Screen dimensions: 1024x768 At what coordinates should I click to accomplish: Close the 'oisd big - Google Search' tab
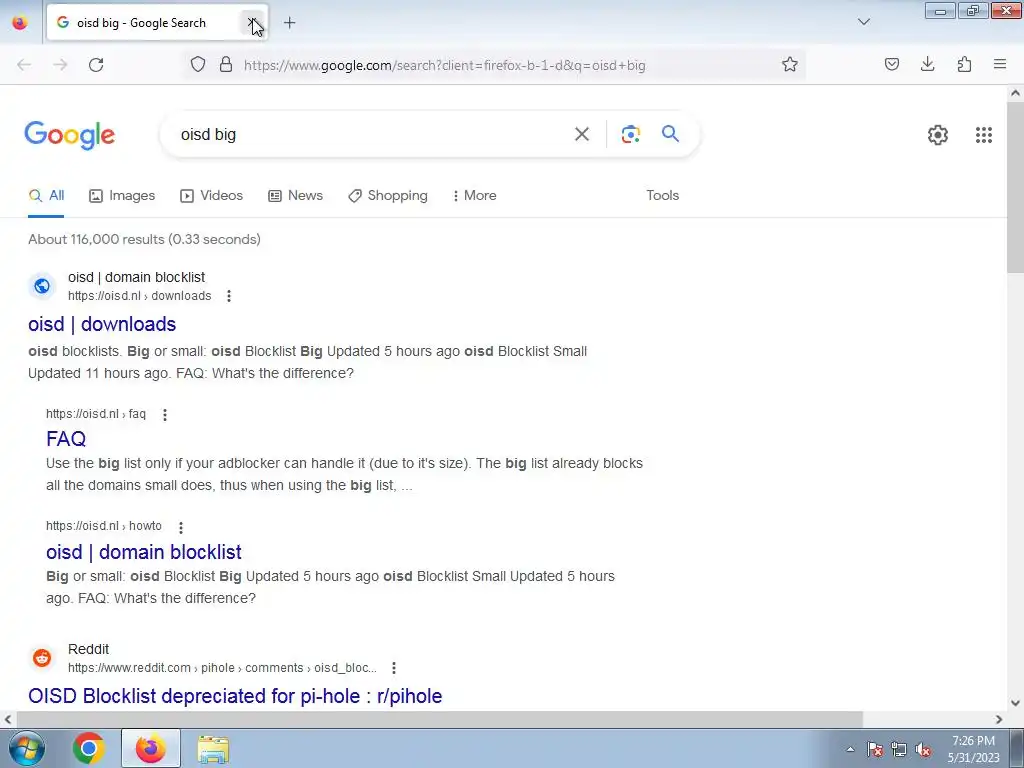tap(252, 23)
